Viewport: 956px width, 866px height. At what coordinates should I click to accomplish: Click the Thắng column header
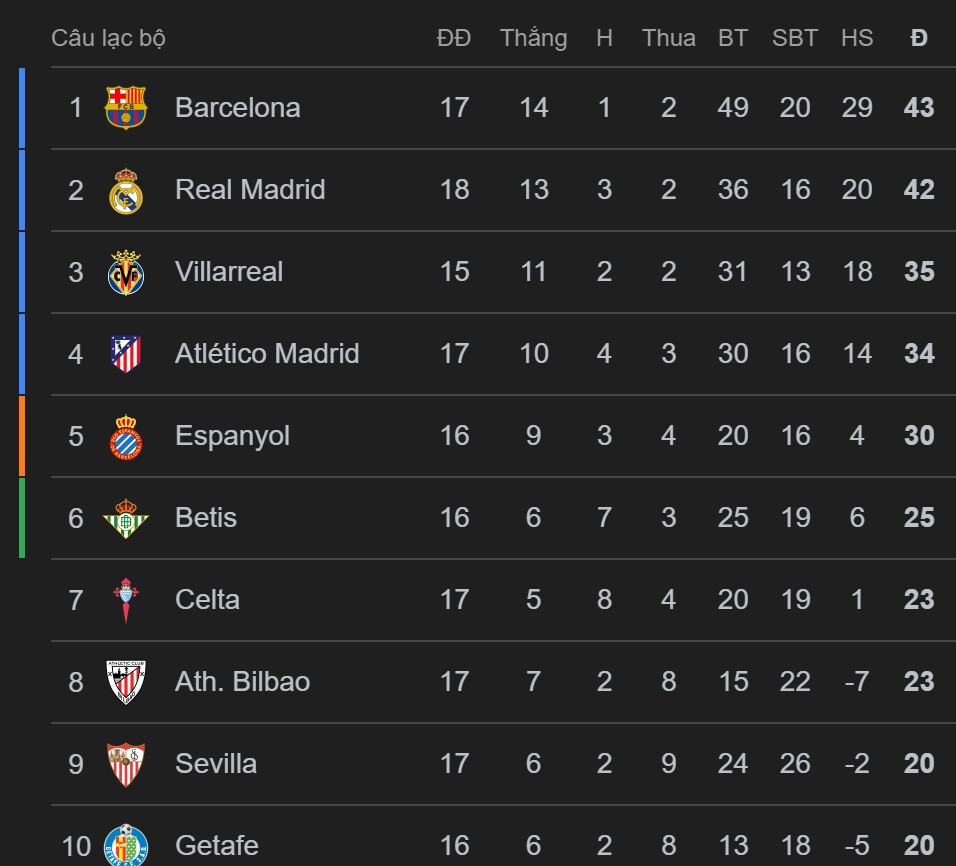[533, 38]
